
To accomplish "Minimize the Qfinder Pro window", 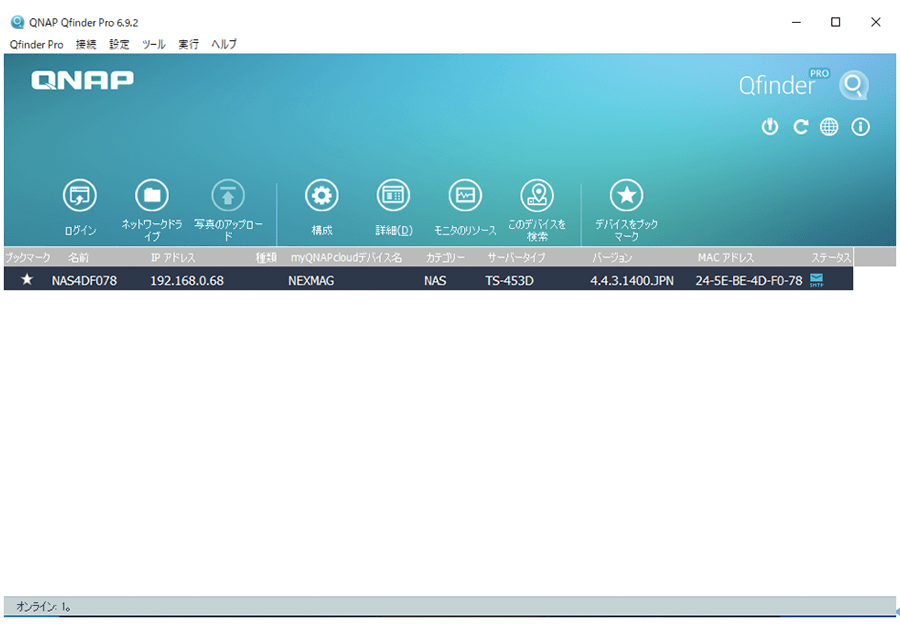I will (796, 22).
